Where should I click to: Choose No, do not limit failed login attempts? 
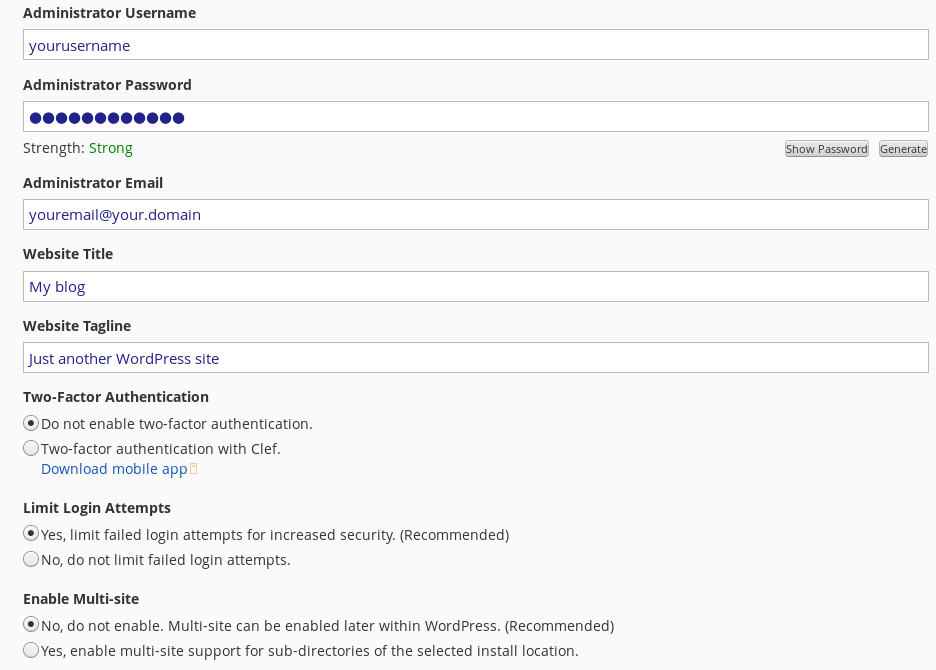(31, 559)
